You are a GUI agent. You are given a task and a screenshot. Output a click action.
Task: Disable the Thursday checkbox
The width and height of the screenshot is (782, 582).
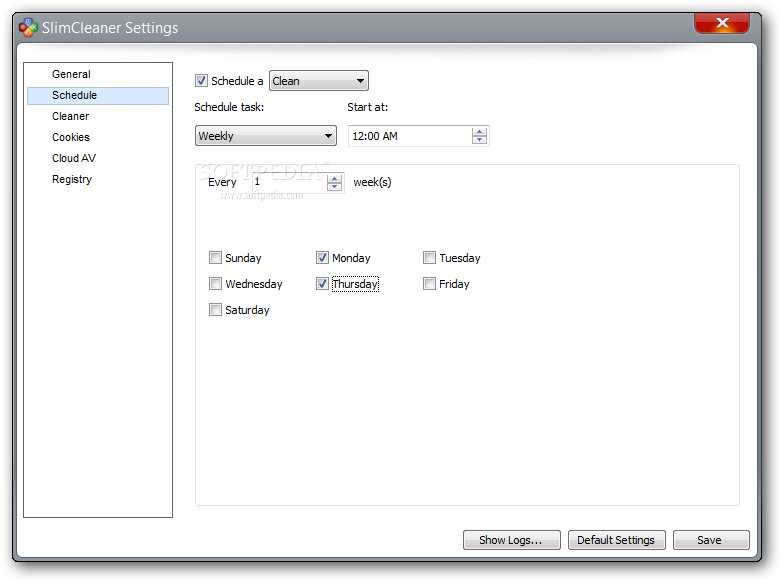click(x=322, y=284)
